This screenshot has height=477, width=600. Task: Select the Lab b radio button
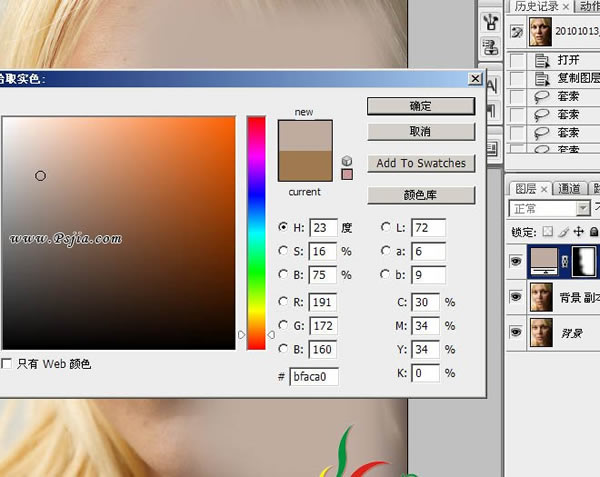point(385,274)
